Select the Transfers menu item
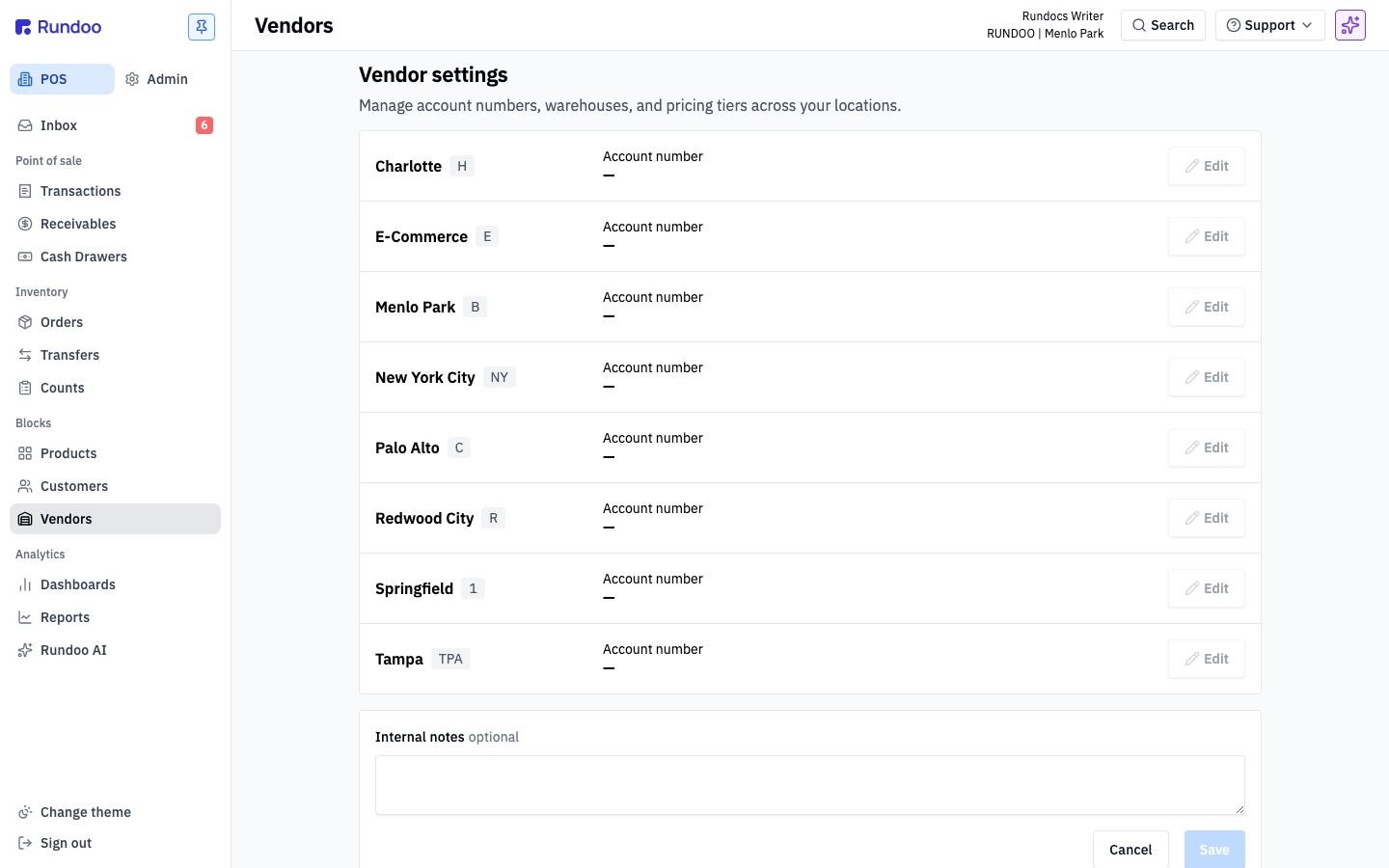Viewport: 1389px width, 868px height. [x=115, y=355]
